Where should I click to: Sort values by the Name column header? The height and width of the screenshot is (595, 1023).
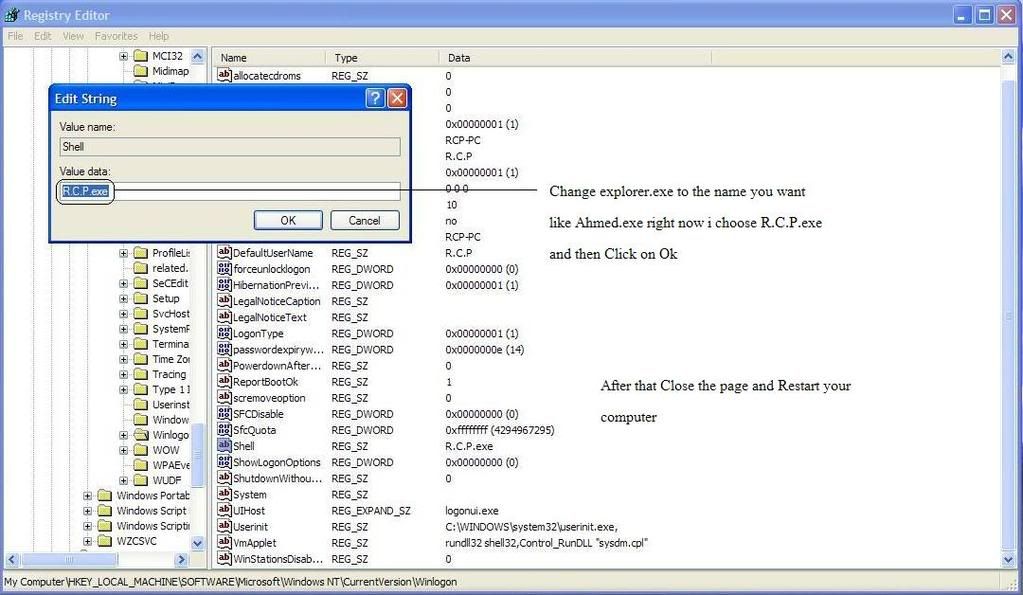point(270,57)
